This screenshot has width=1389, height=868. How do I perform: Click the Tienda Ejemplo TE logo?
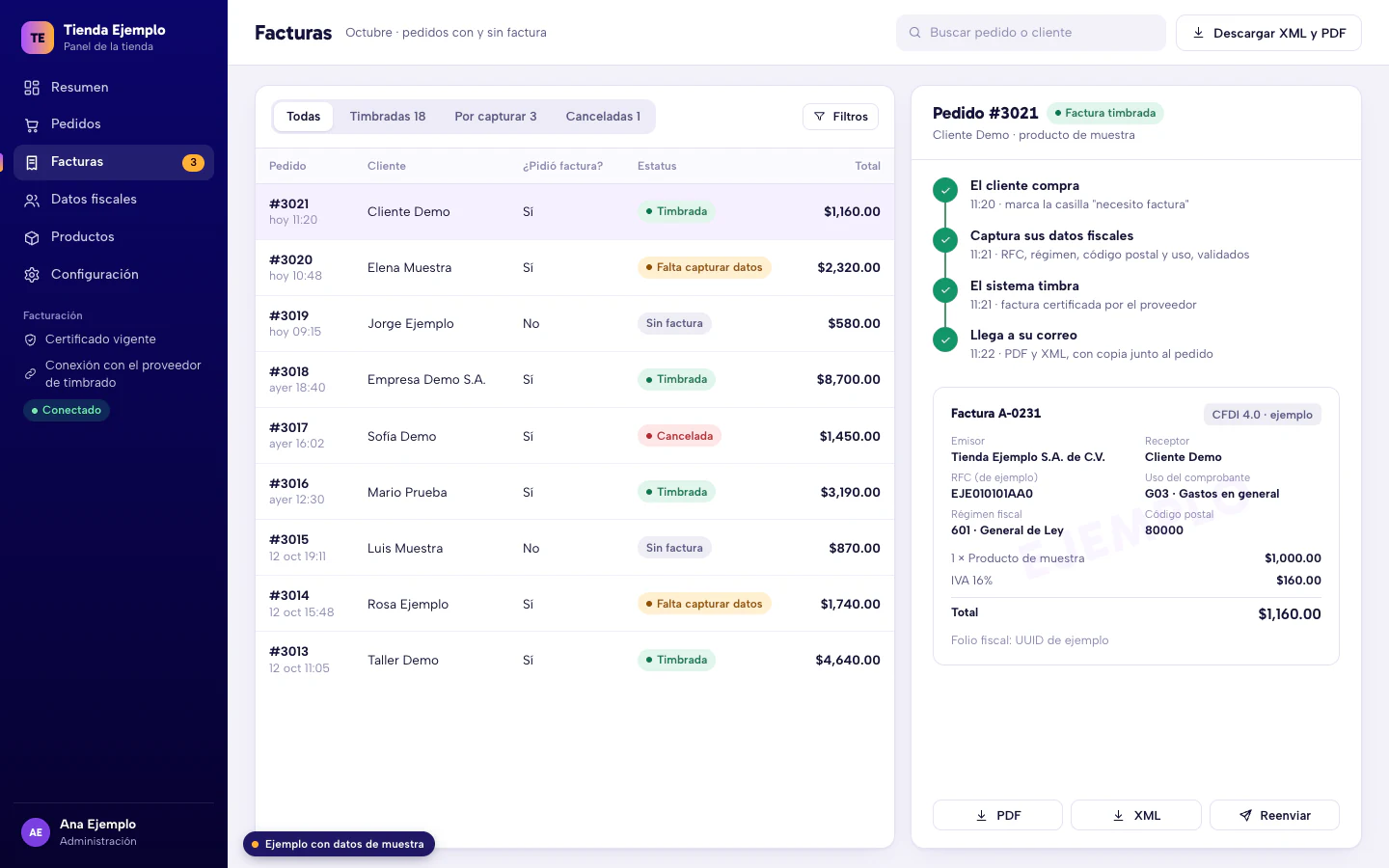pyautogui.click(x=38, y=38)
